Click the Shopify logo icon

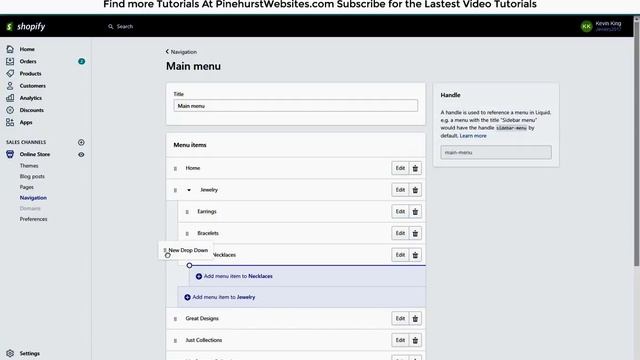point(10,27)
